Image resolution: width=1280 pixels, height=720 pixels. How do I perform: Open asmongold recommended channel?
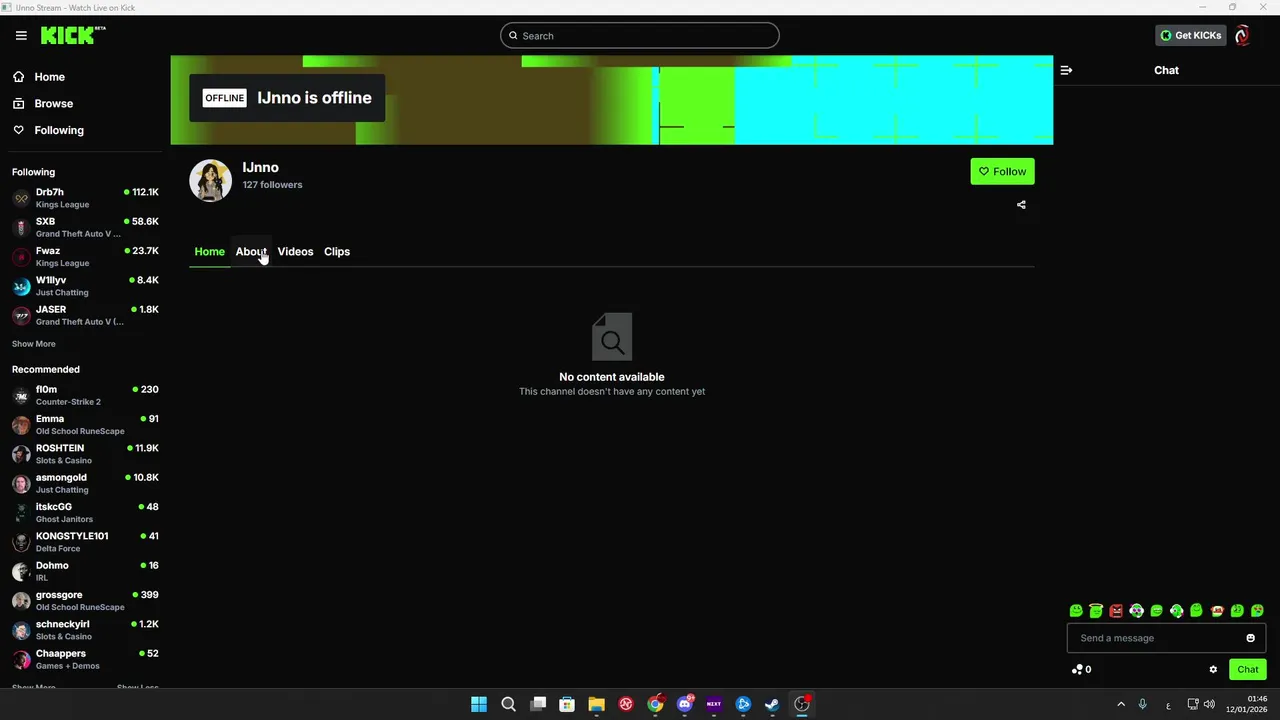(85, 483)
